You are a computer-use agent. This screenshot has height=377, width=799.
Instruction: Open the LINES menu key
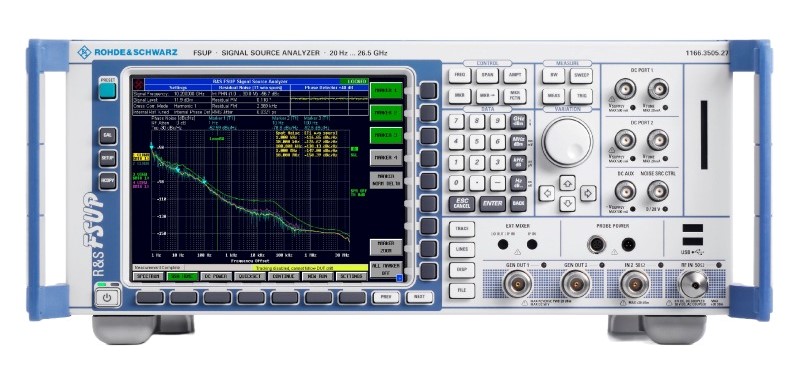click(x=462, y=250)
